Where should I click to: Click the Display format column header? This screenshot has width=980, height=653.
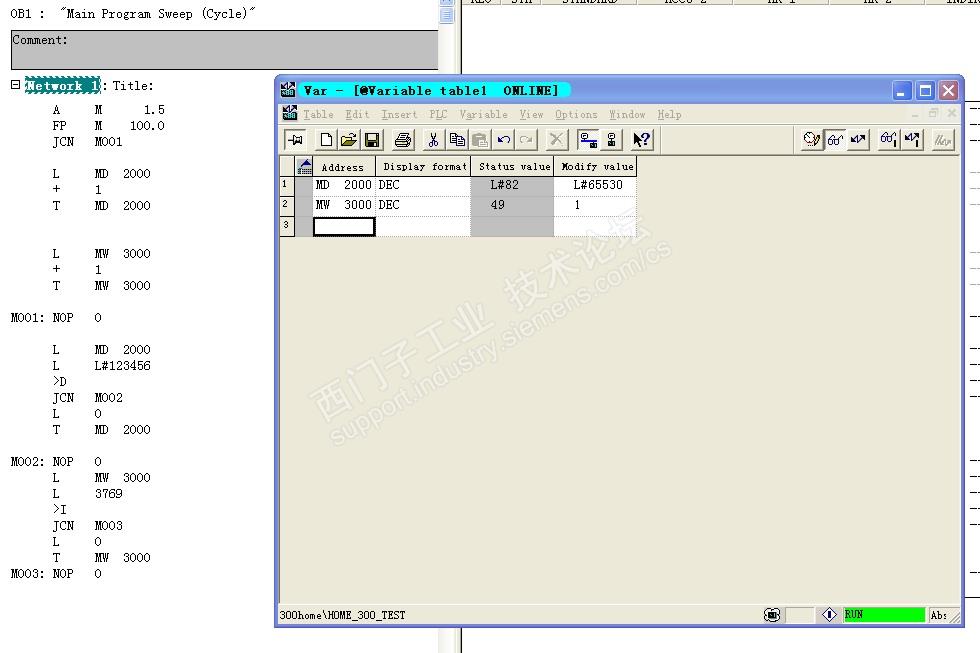tap(424, 167)
